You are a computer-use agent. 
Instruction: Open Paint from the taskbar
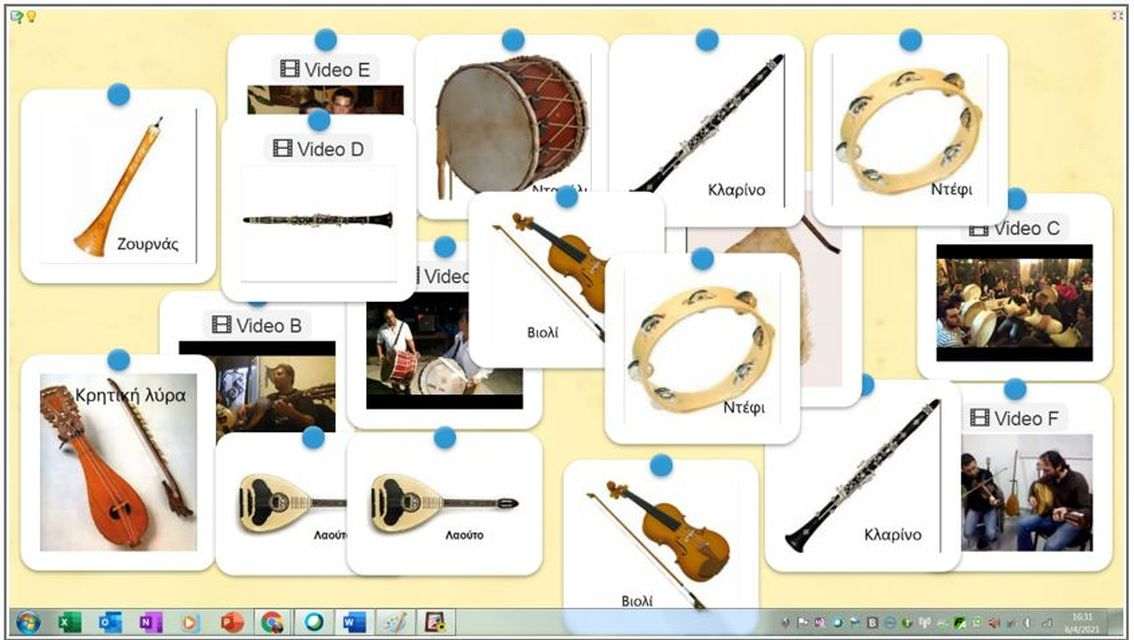[x=394, y=622]
